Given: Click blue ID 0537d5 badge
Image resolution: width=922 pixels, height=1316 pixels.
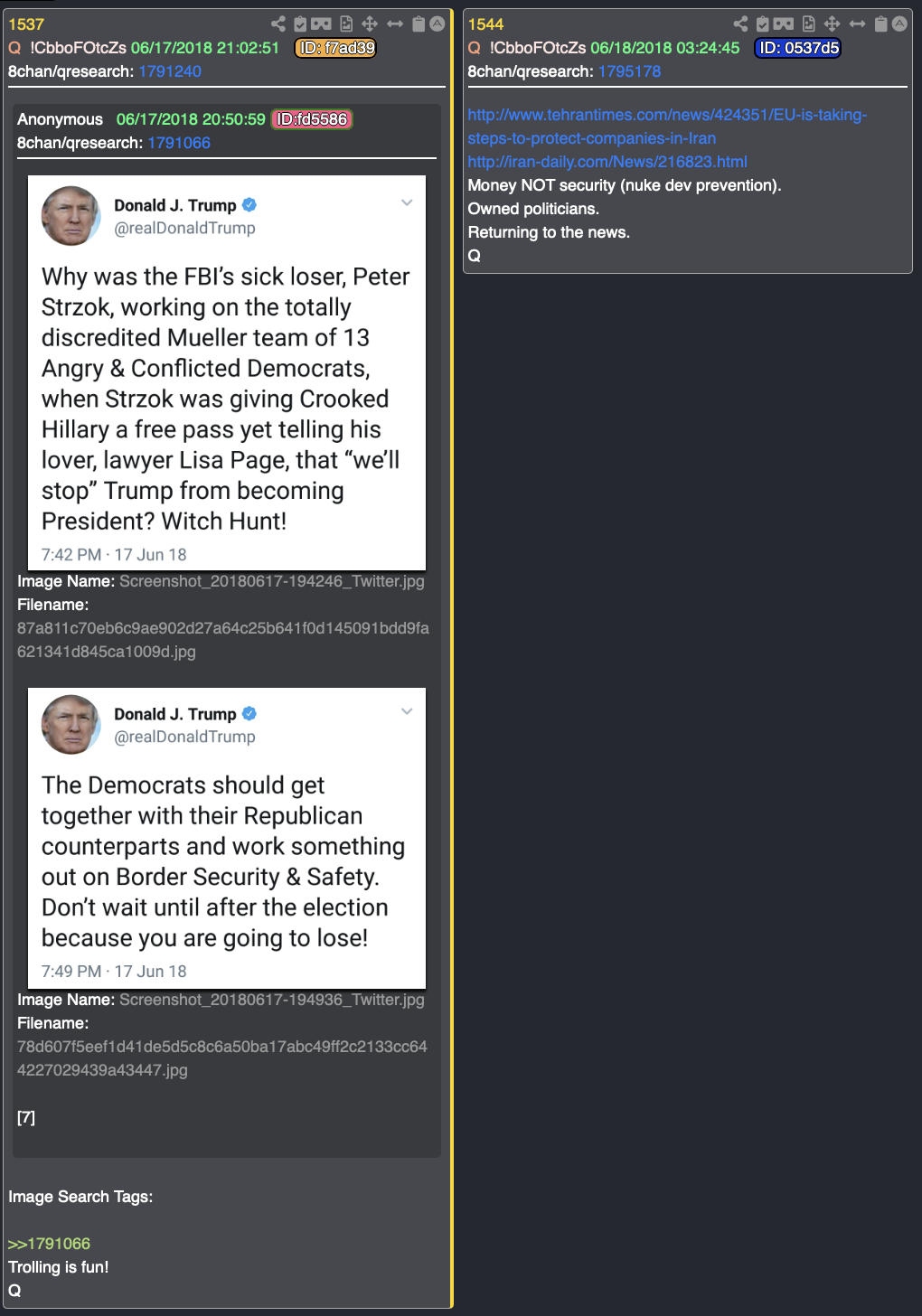Looking at the screenshot, I should (x=798, y=48).
